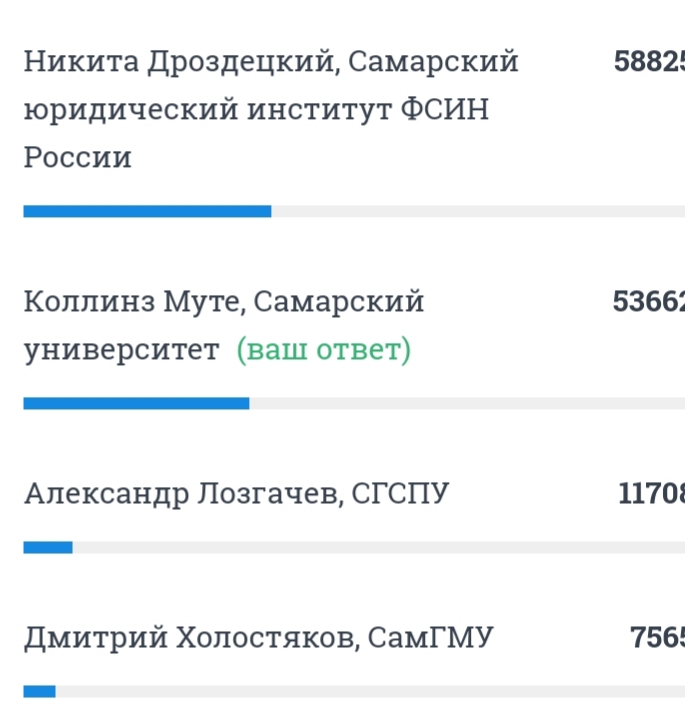Click the word университет under Коллинз Муте

click(x=121, y=351)
